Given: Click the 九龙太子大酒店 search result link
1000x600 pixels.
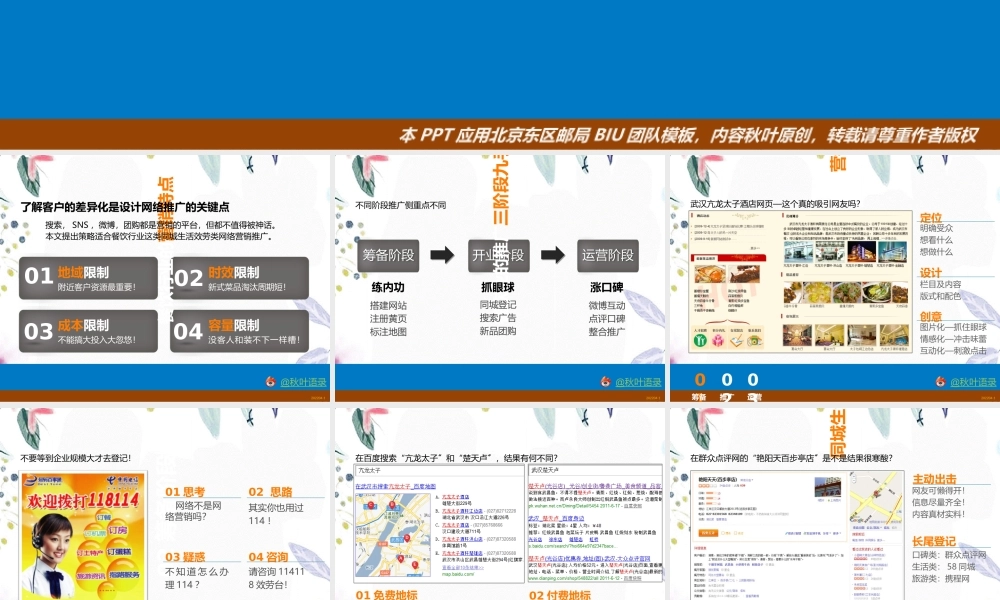Looking at the screenshot, I should tap(456, 495).
